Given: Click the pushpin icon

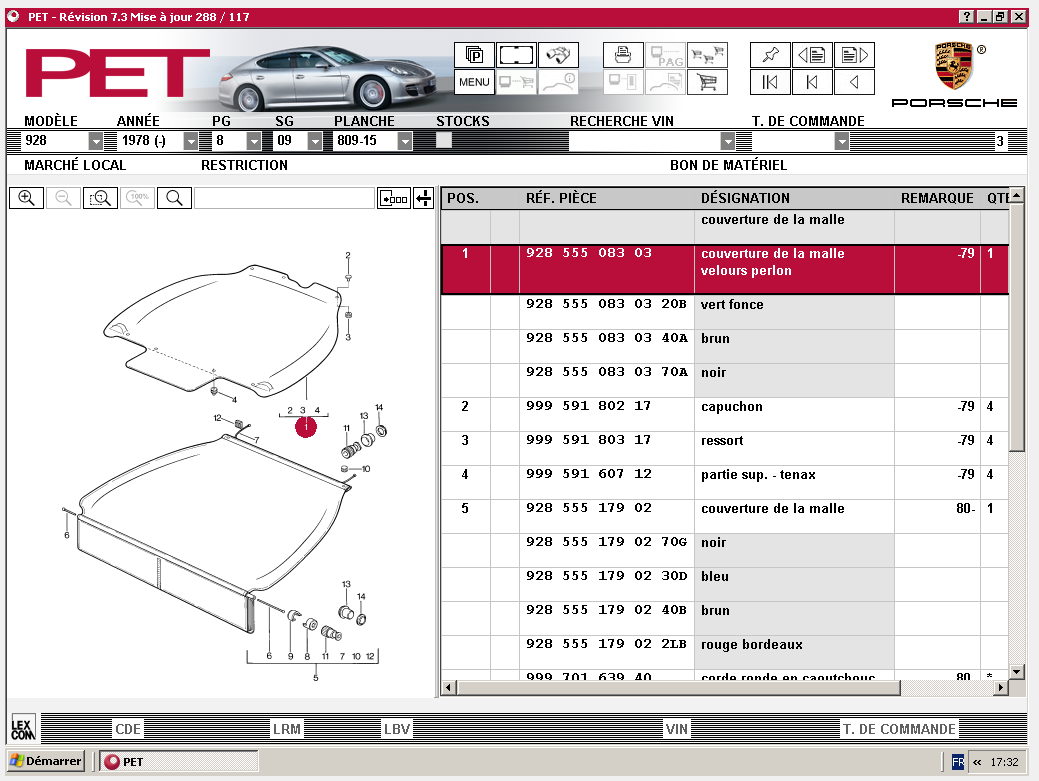Looking at the screenshot, I should coord(770,55).
